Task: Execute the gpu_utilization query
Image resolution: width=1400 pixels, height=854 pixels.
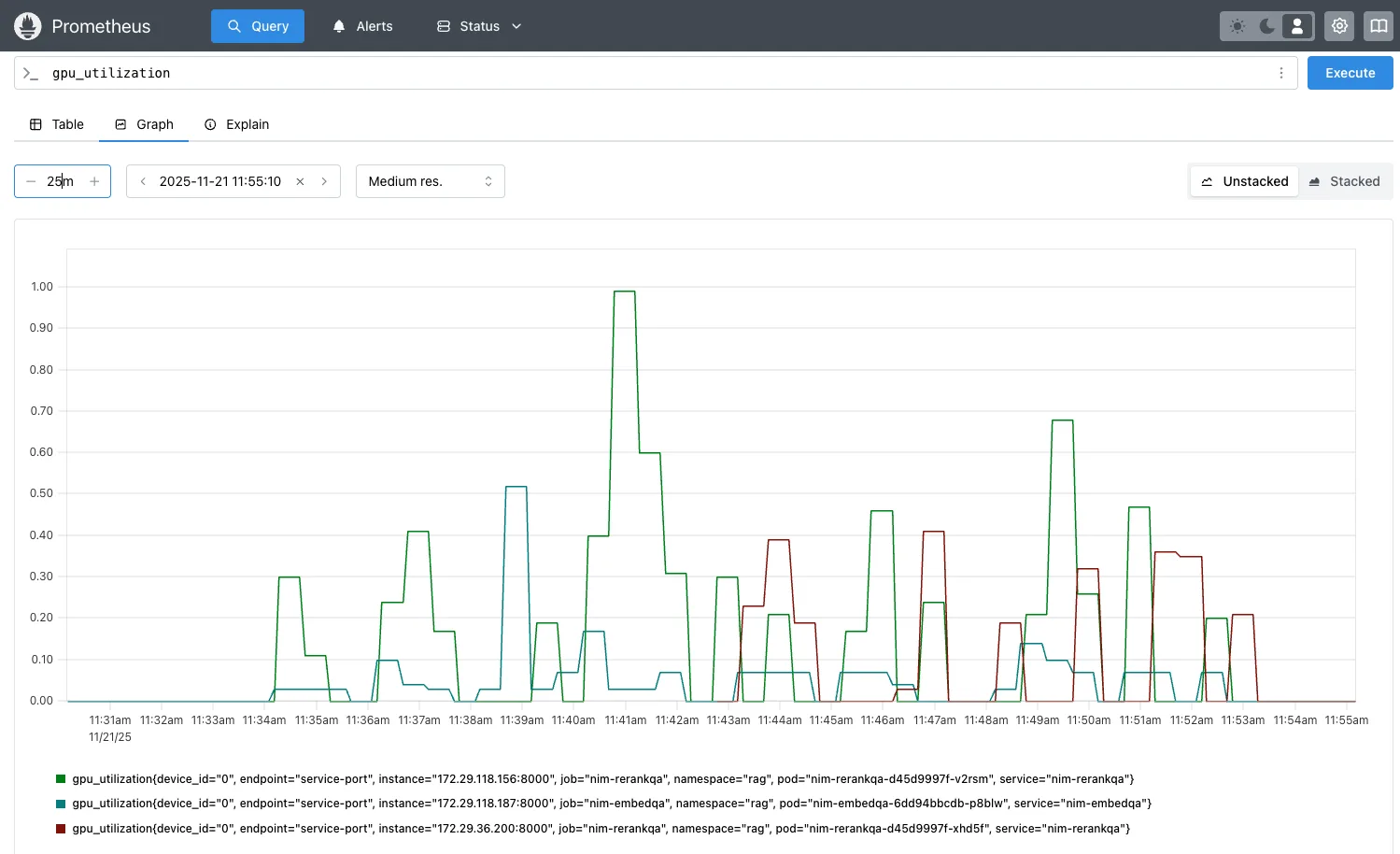Action: (x=1349, y=72)
